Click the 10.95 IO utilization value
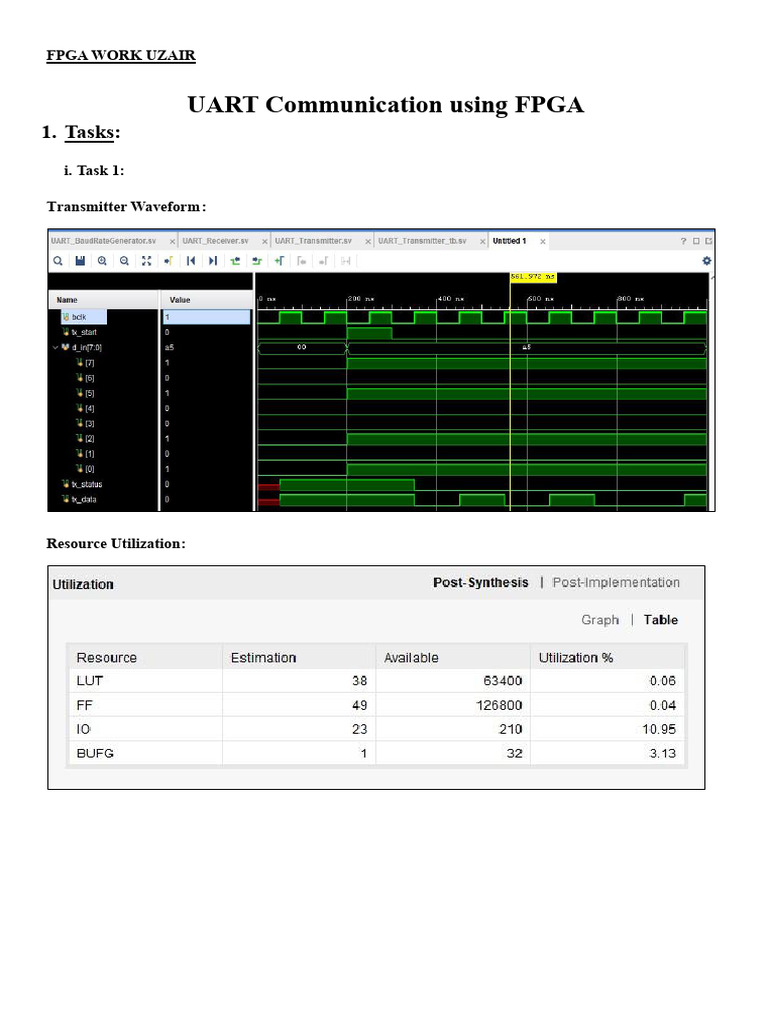 [x=659, y=729]
